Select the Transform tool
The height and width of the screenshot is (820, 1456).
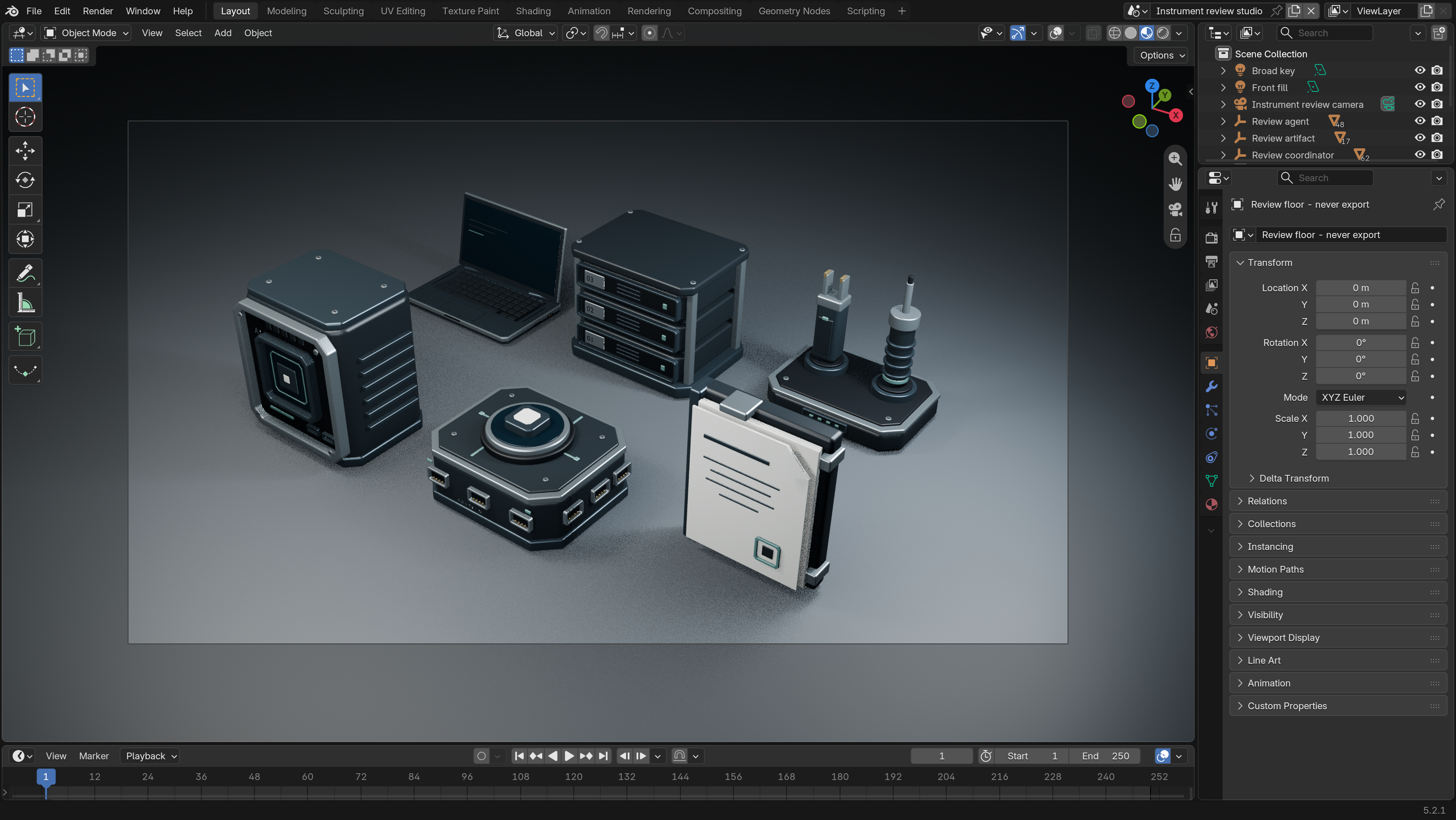25,238
